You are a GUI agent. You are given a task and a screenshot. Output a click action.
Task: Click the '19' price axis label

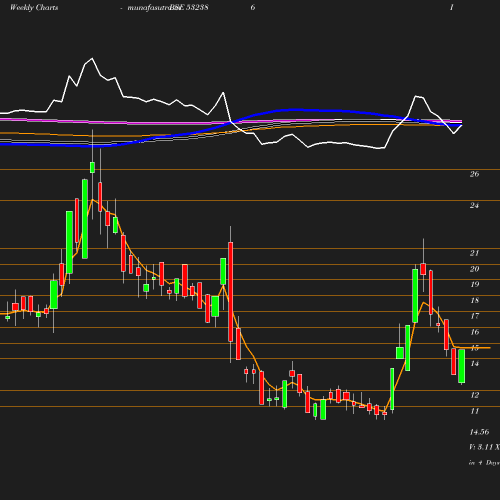coord(474,284)
